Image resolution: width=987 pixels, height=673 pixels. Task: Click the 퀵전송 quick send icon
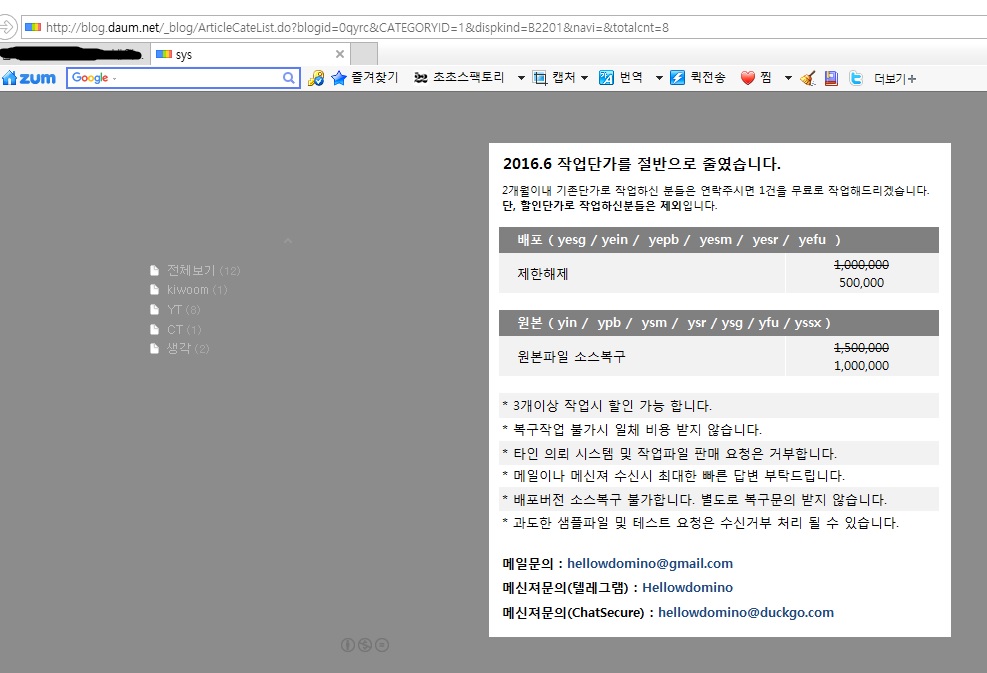(x=677, y=78)
